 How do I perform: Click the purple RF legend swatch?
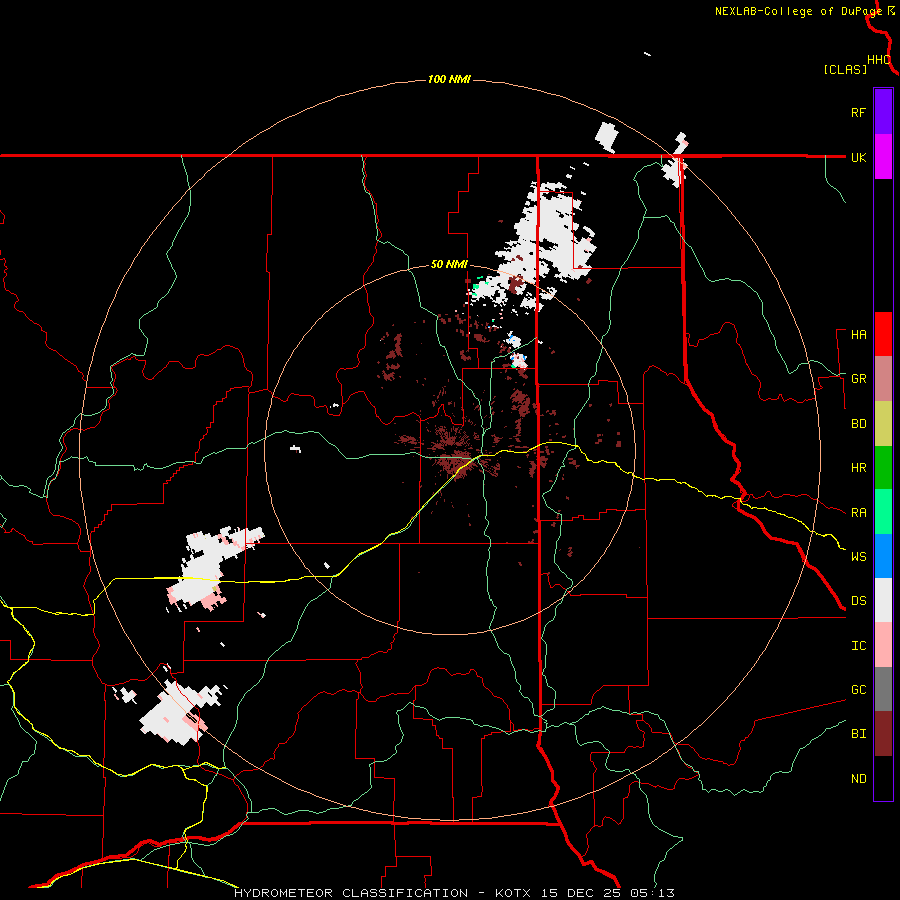tap(883, 112)
